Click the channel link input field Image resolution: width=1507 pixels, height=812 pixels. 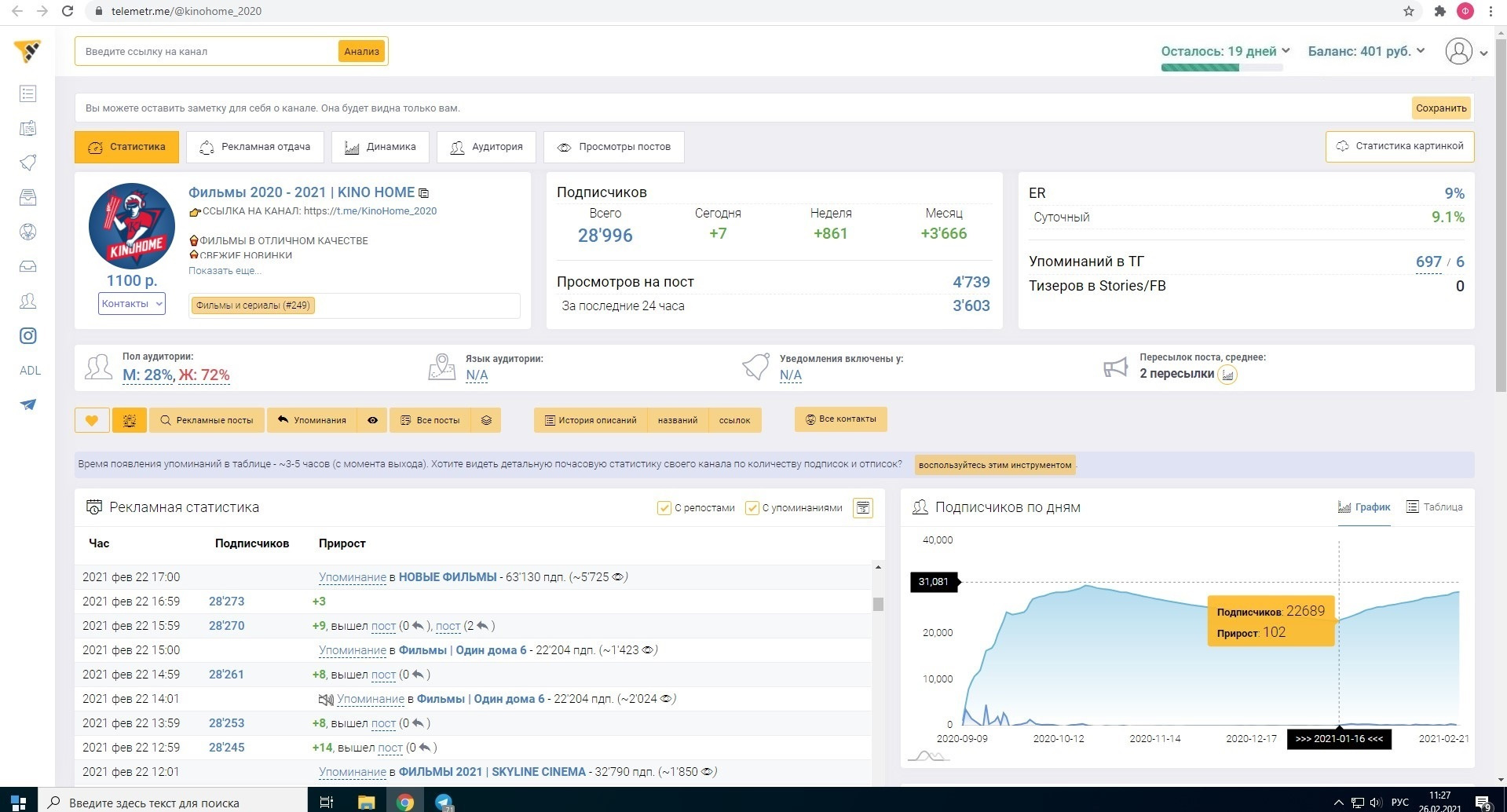click(206, 52)
